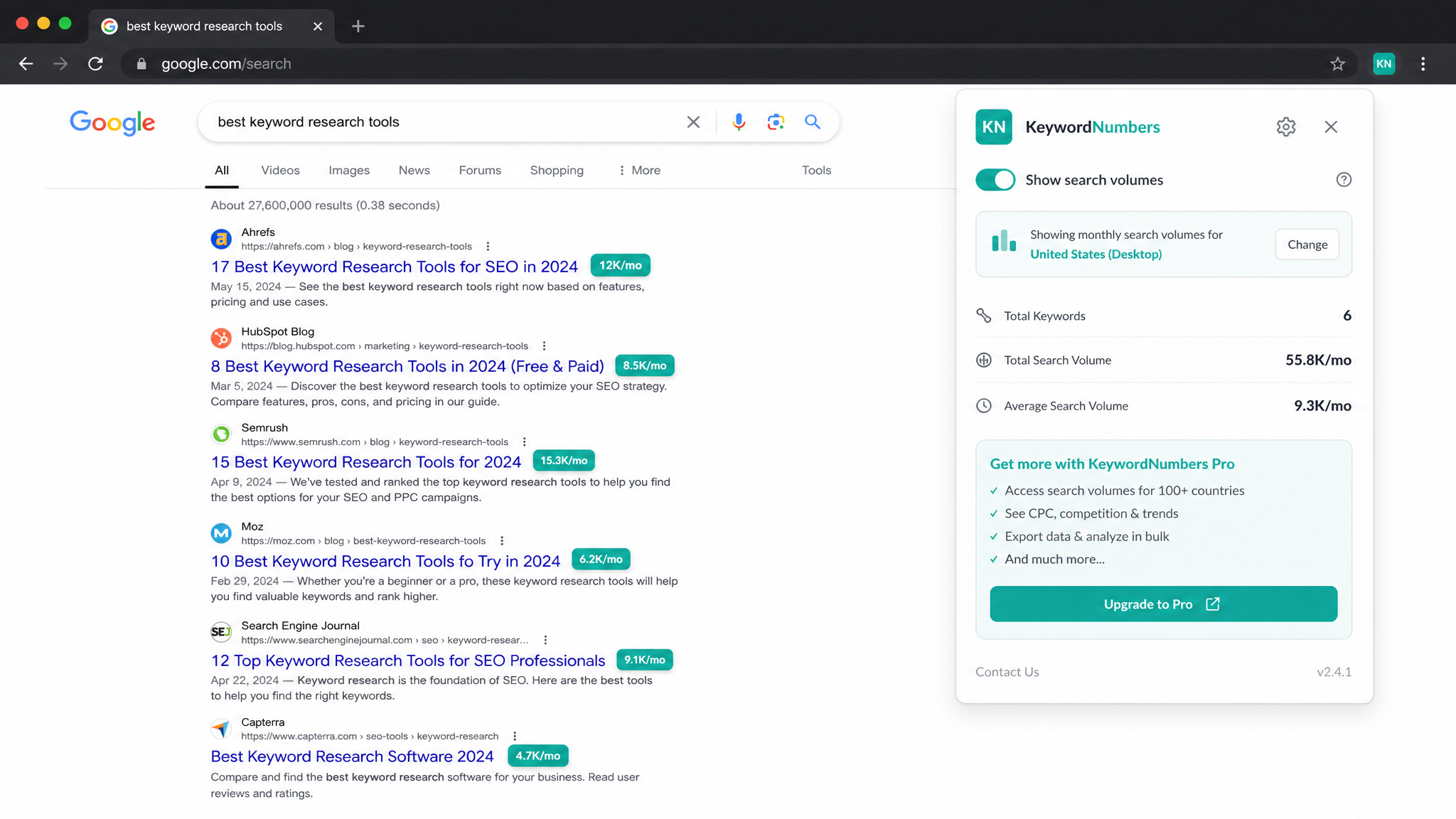Bookmark this page with star icon
Viewport: 1456px width, 819px height.
click(x=1337, y=64)
